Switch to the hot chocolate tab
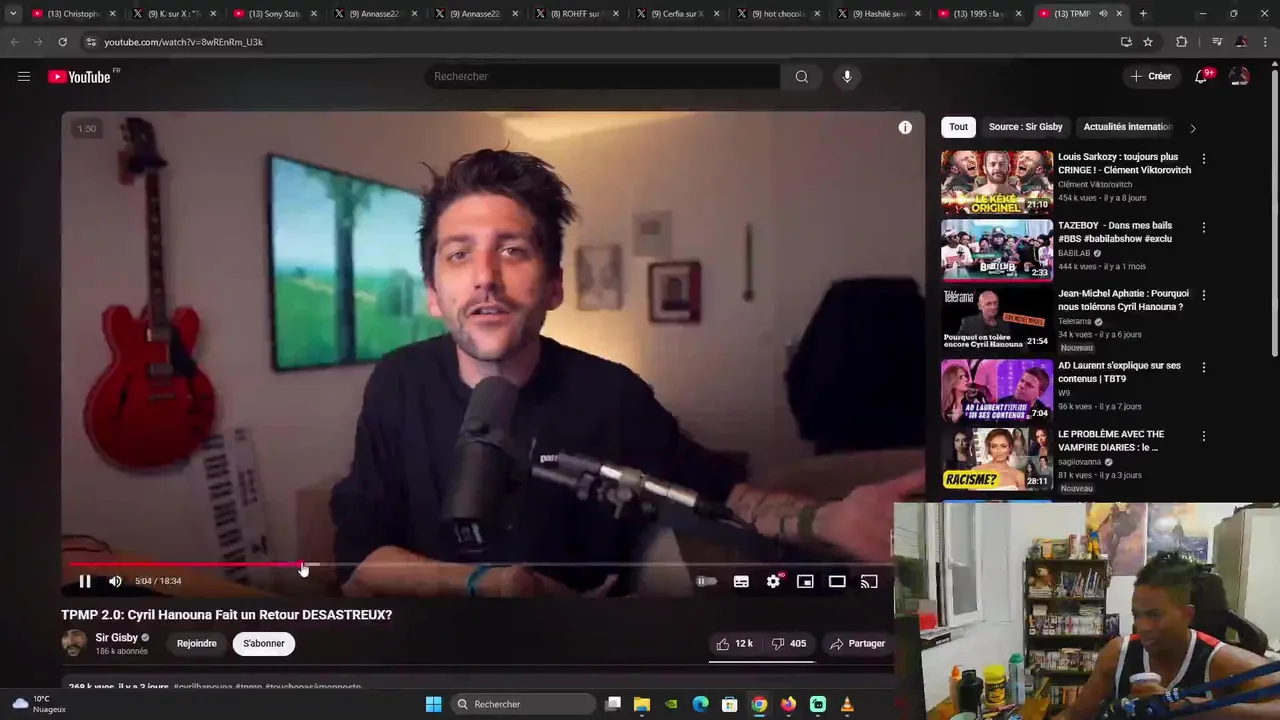This screenshot has width=1280, height=720. point(778,14)
